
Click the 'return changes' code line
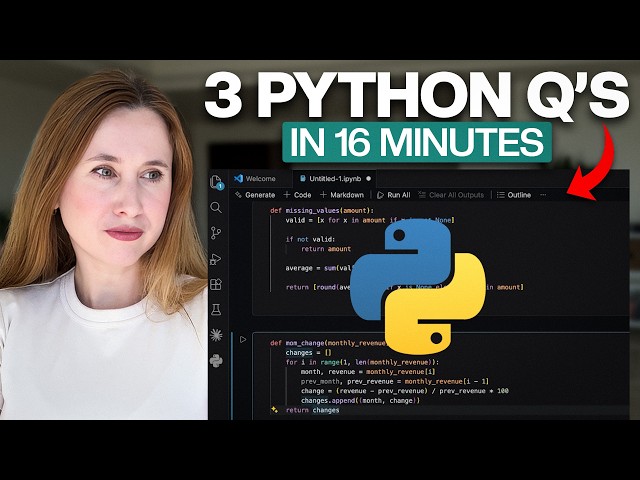tap(313, 410)
